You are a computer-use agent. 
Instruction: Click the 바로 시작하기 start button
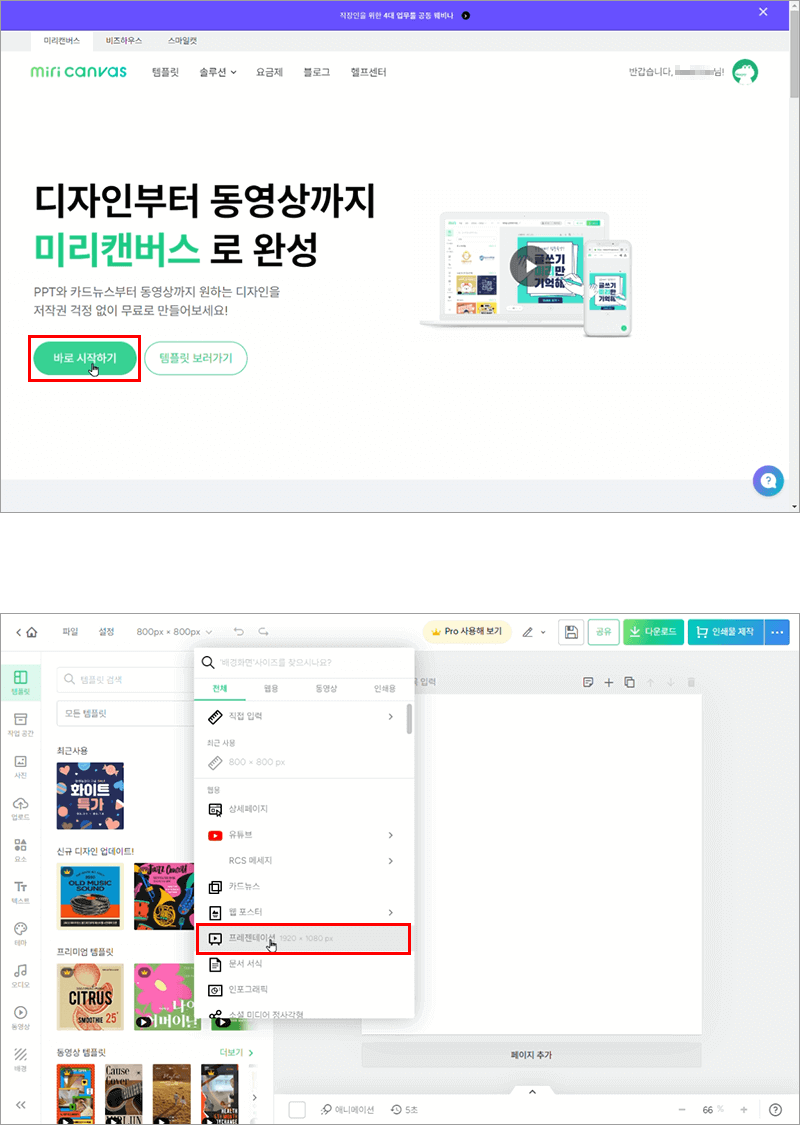click(x=84, y=358)
